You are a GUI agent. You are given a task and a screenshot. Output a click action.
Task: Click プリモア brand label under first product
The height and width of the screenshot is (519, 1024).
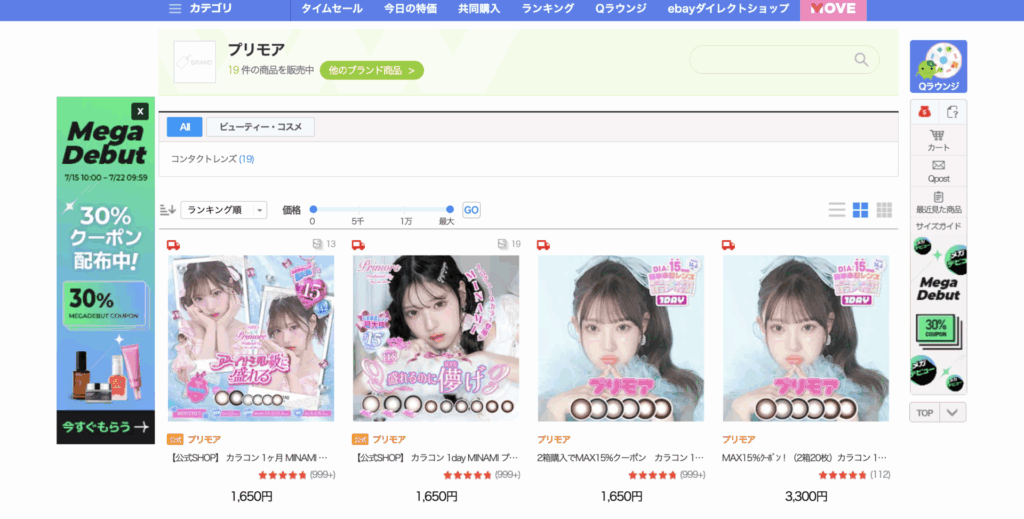point(205,439)
